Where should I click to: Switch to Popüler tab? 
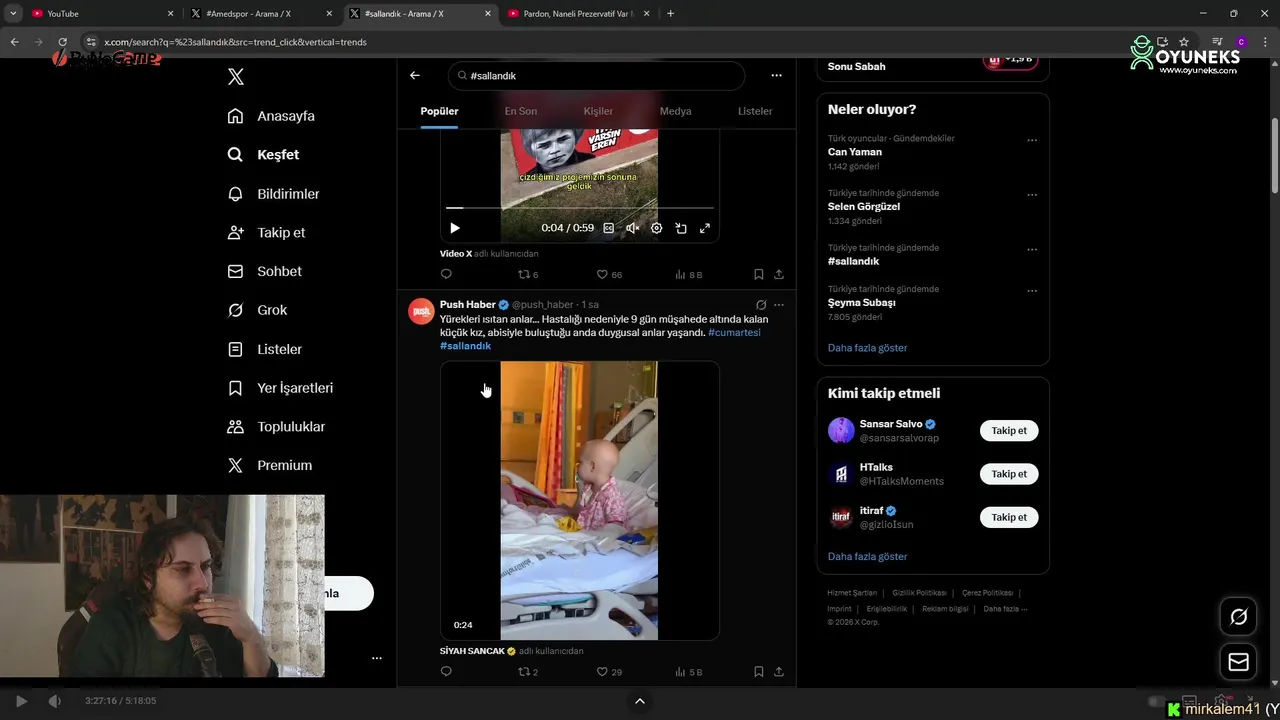[x=439, y=111]
